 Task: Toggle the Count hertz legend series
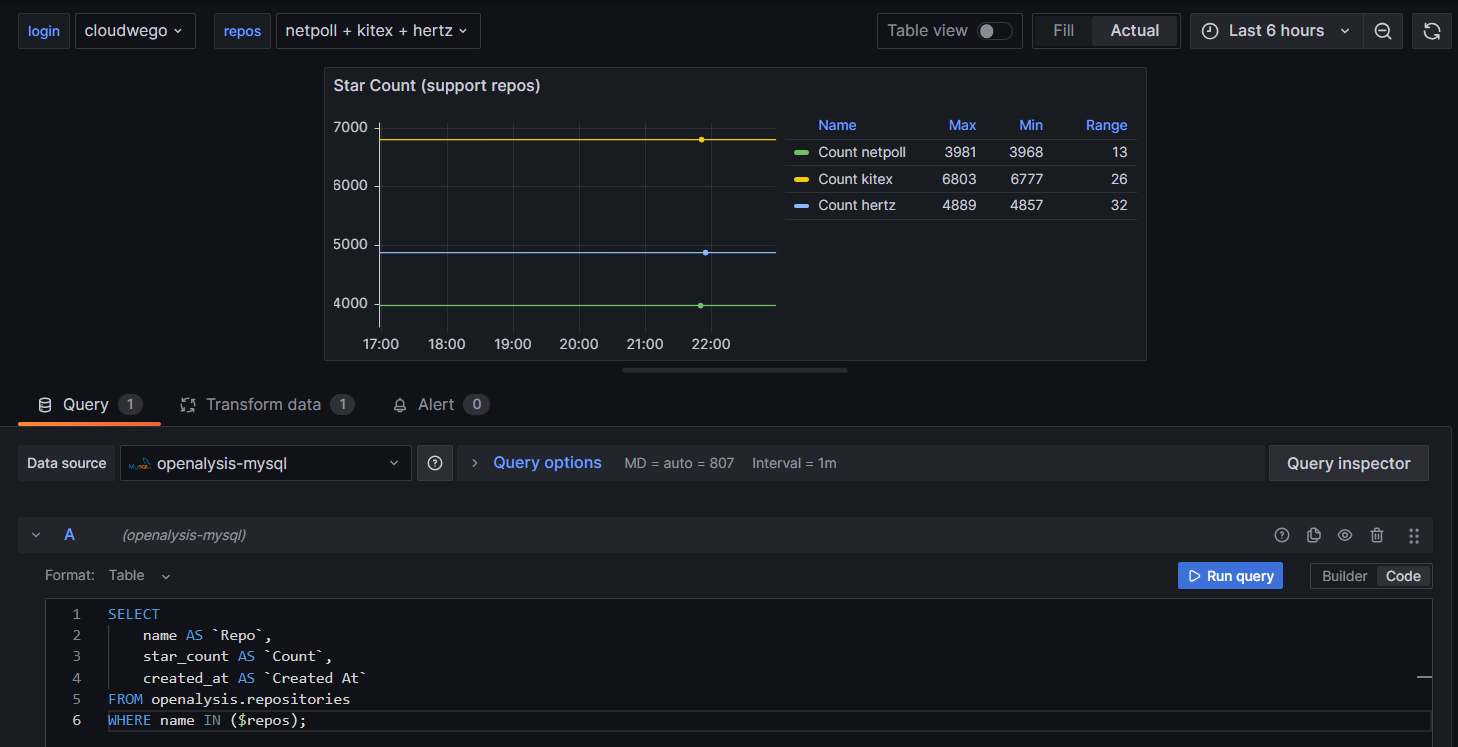coord(856,205)
